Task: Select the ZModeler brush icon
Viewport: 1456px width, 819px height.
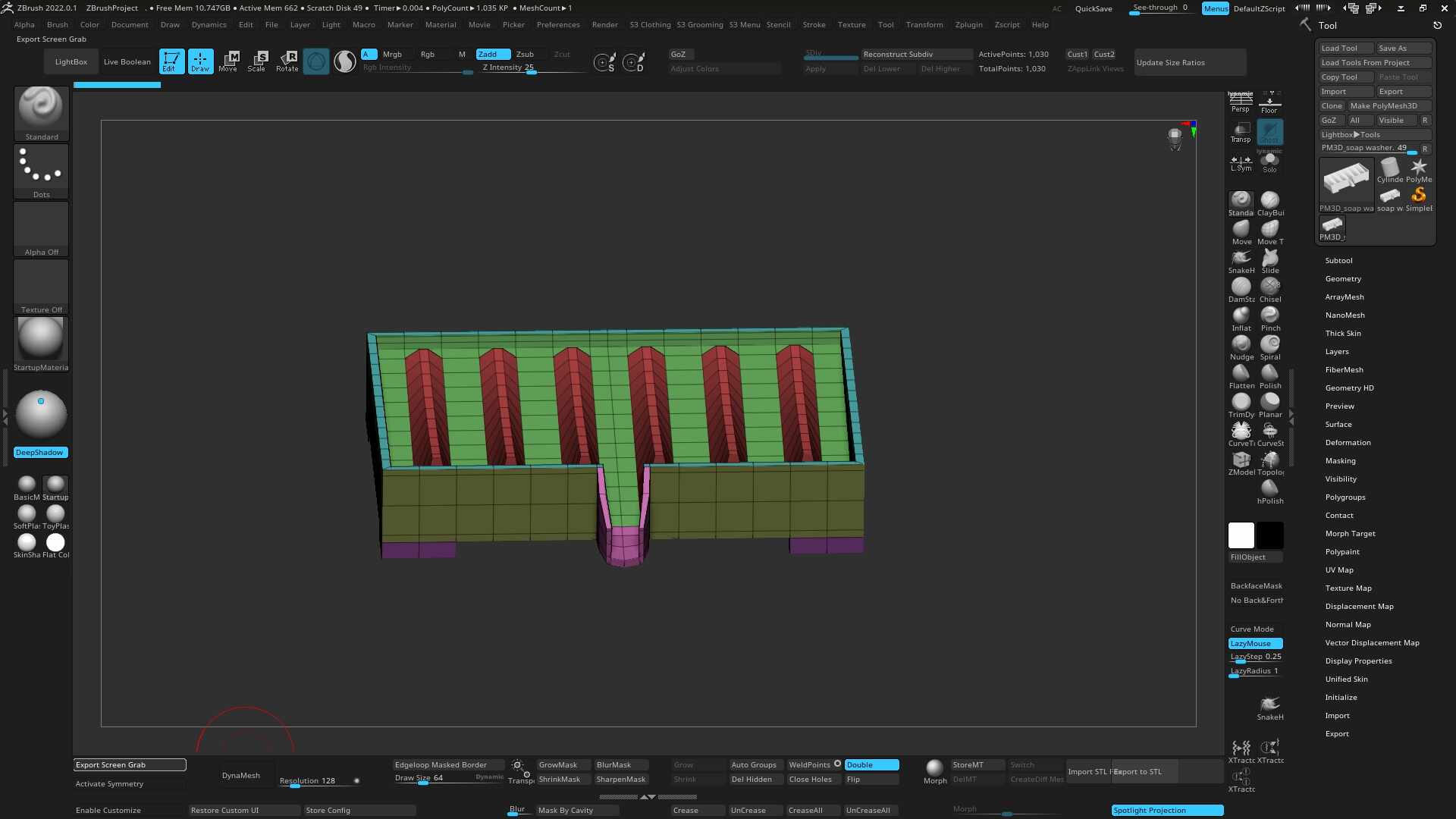Action: point(1241,463)
